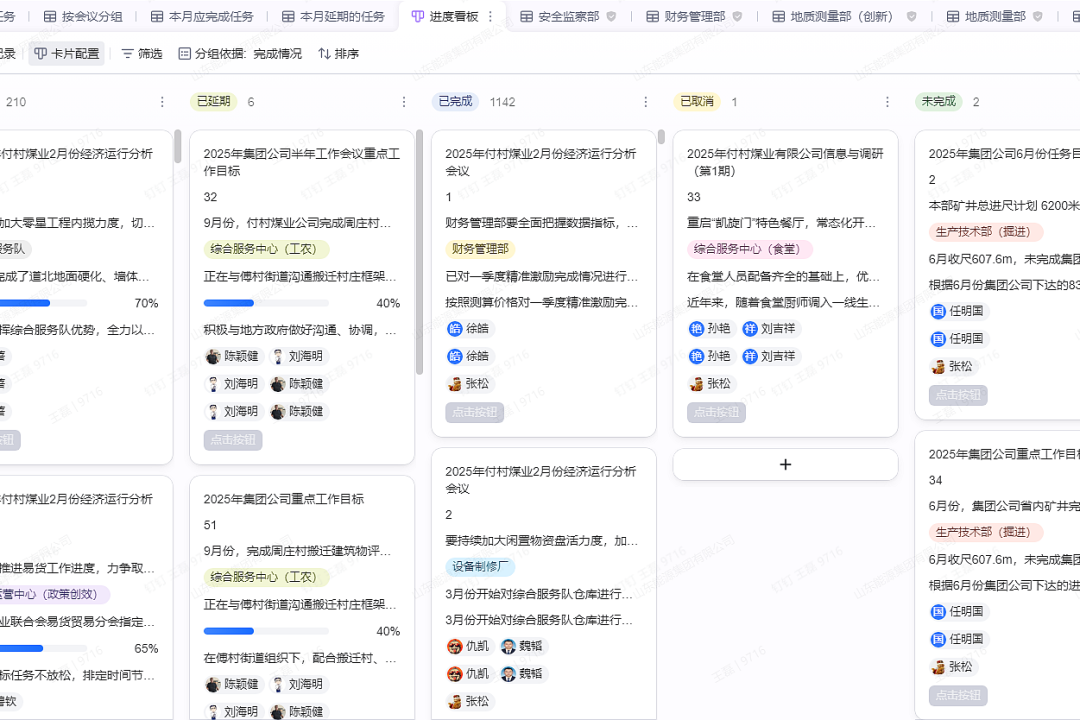Click the 未完成 column's more options icon
This screenshot has width=1080, height=720.
1076,101
